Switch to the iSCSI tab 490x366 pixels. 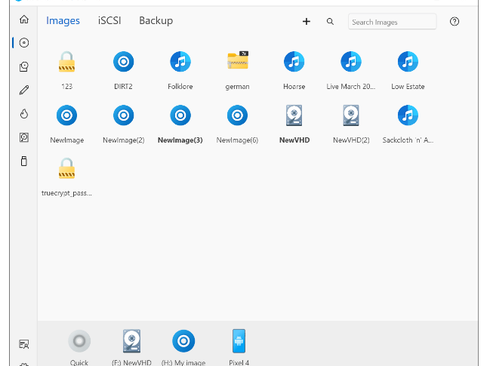tap(109, 21)
